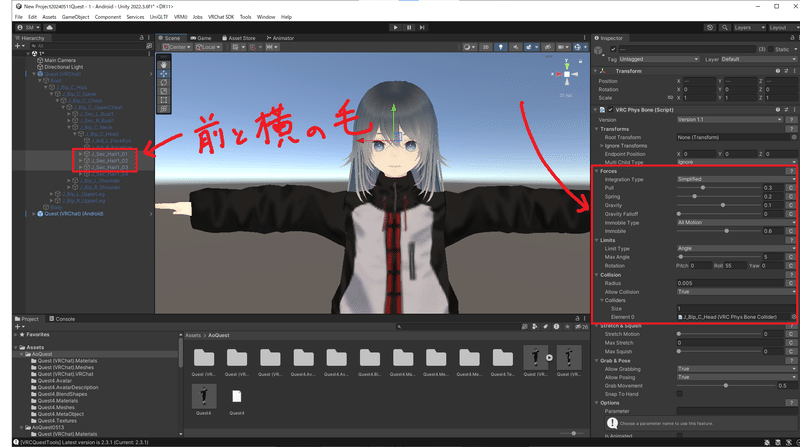This screenshot has height=447, width=800.
Task: Toggle scene lighting lightbulb icon
Action: tap(501, 47)
